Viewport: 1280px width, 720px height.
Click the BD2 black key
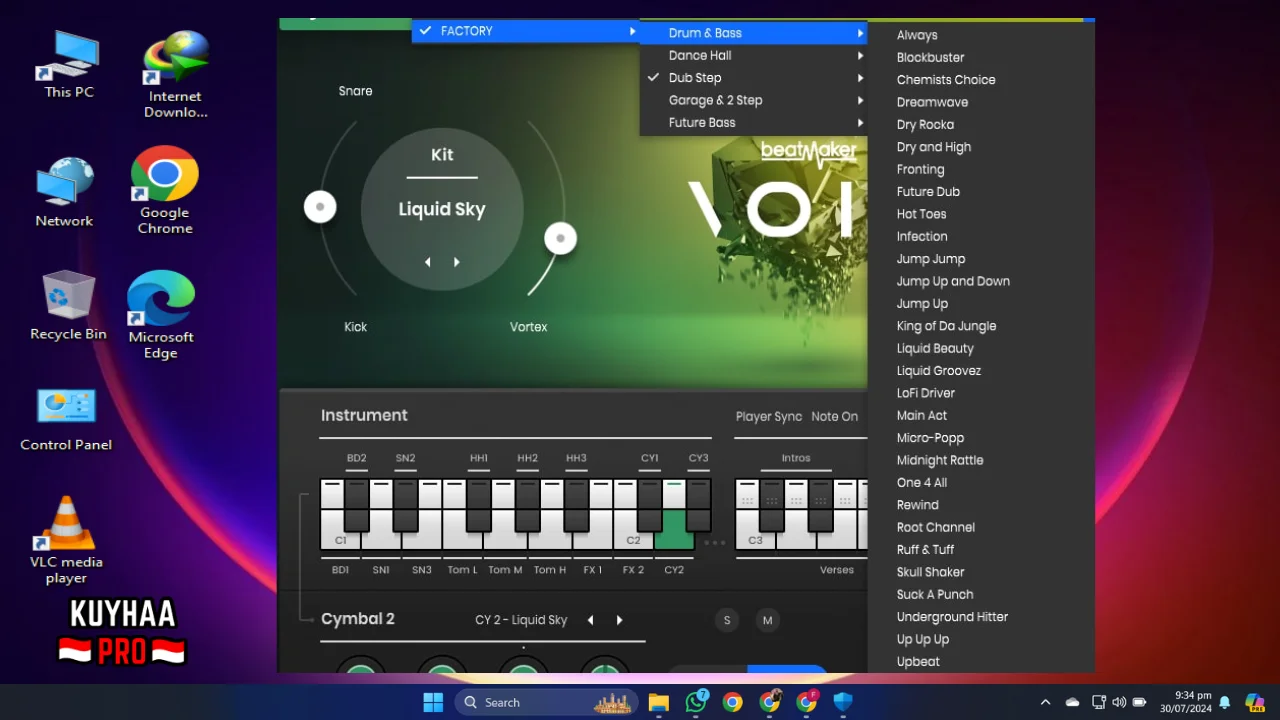point(357,505)
